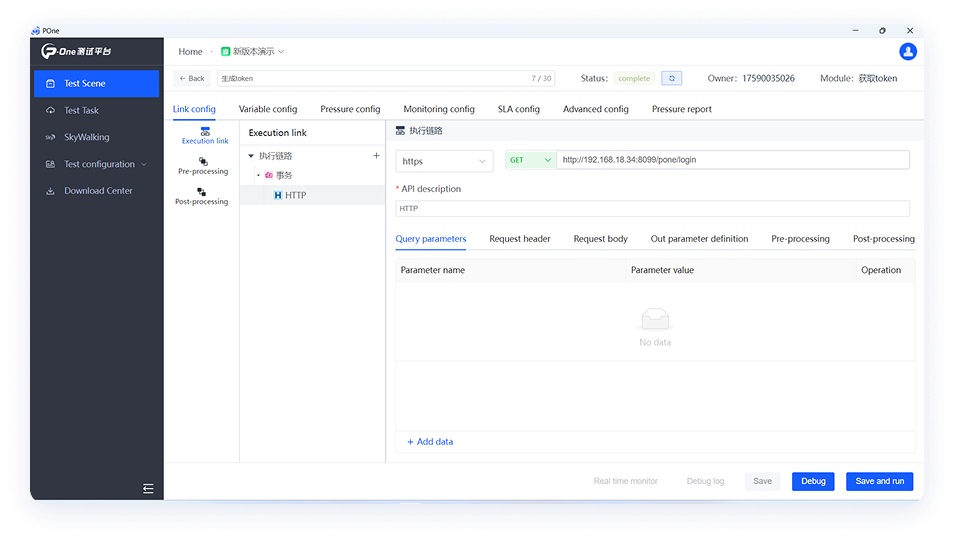Click the user profile avatar icon
The height and width of the screenshot is (540, 954).
(x=908, y=52)
